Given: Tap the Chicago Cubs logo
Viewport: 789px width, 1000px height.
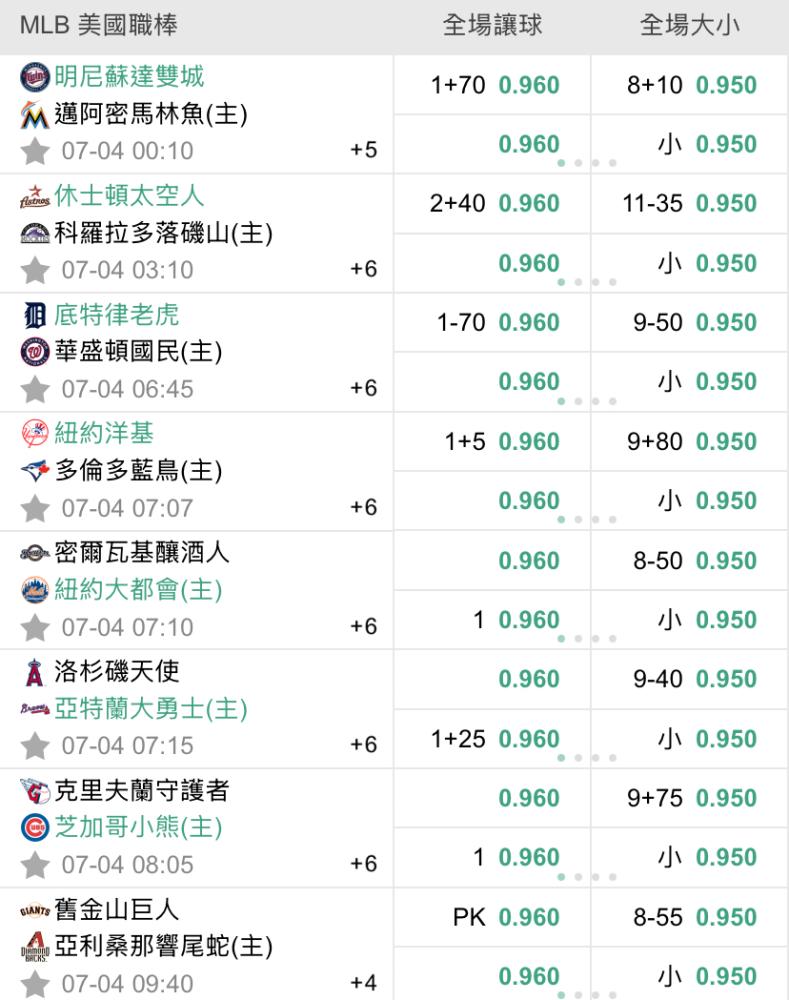Looking at the screenshot, I should point(34,827).
